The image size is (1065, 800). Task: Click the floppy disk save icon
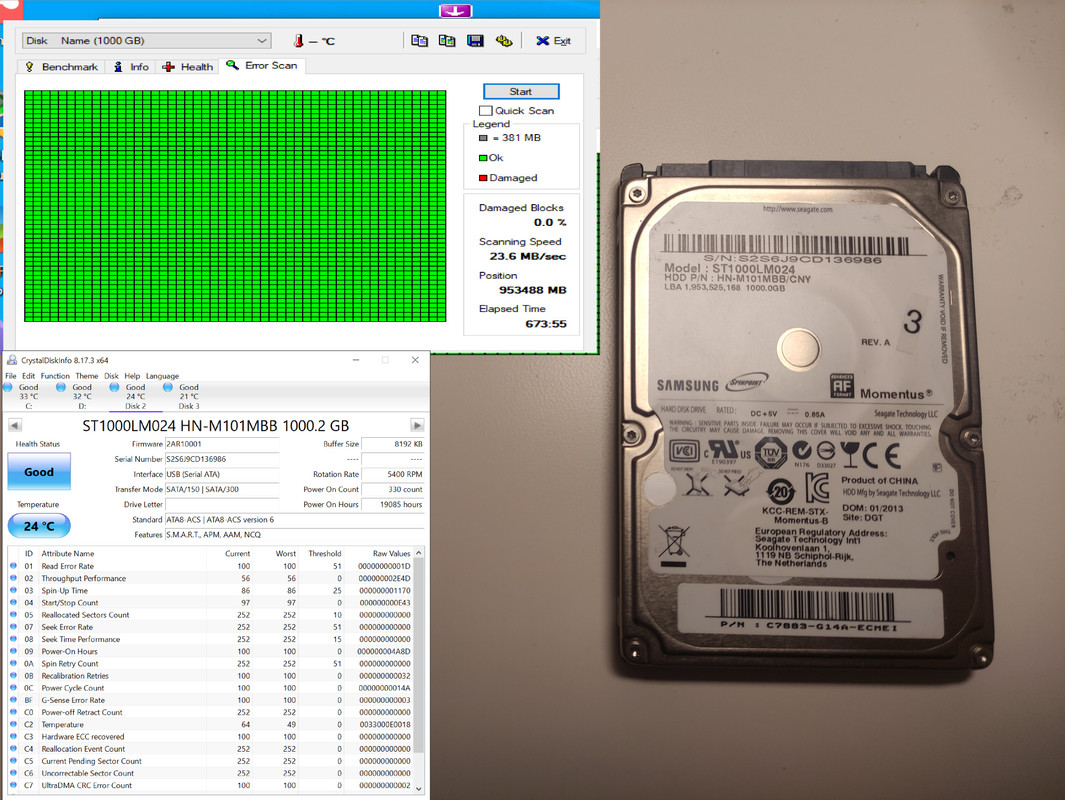475,41
